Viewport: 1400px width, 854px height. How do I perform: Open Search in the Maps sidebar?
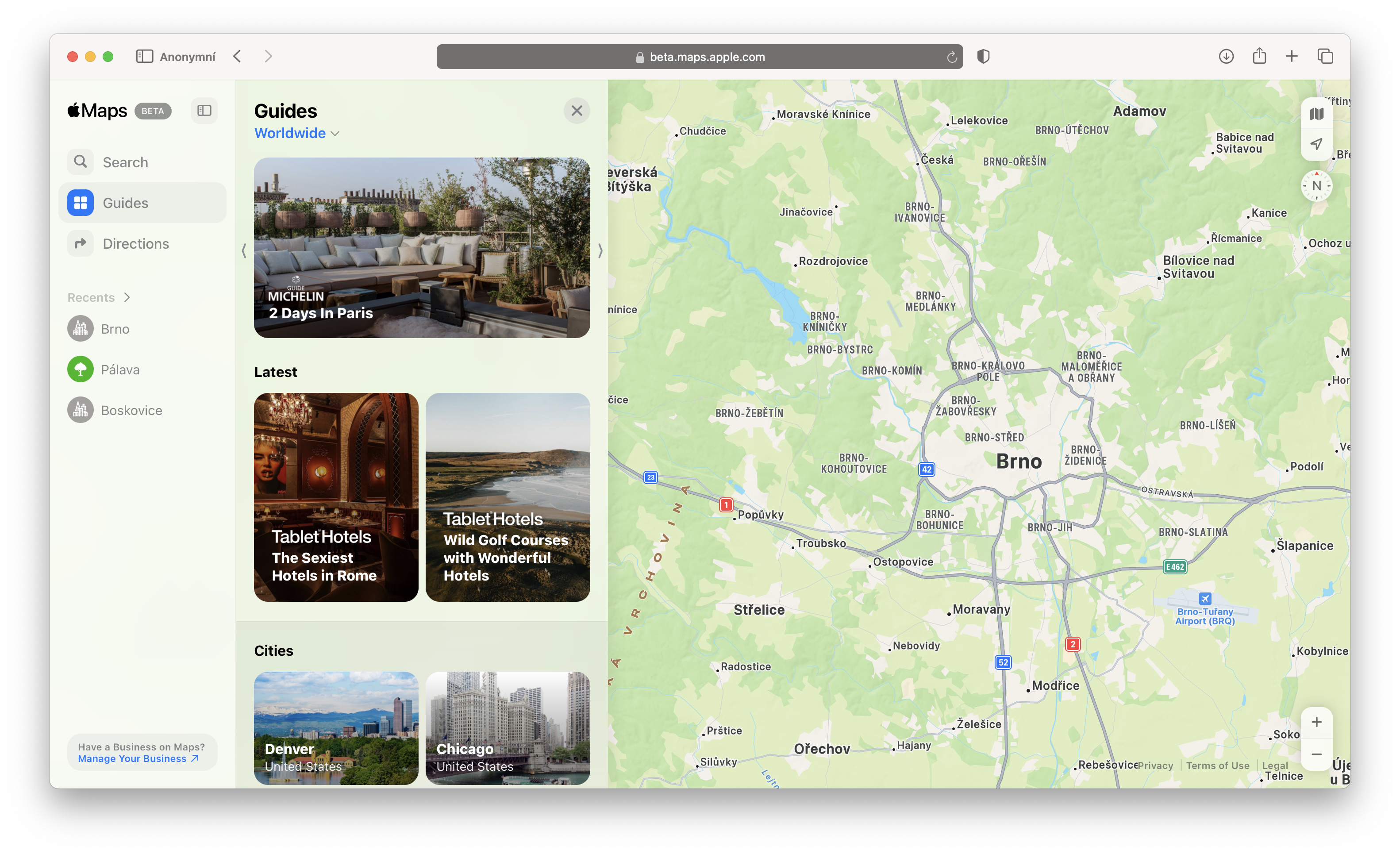point(125,162)
